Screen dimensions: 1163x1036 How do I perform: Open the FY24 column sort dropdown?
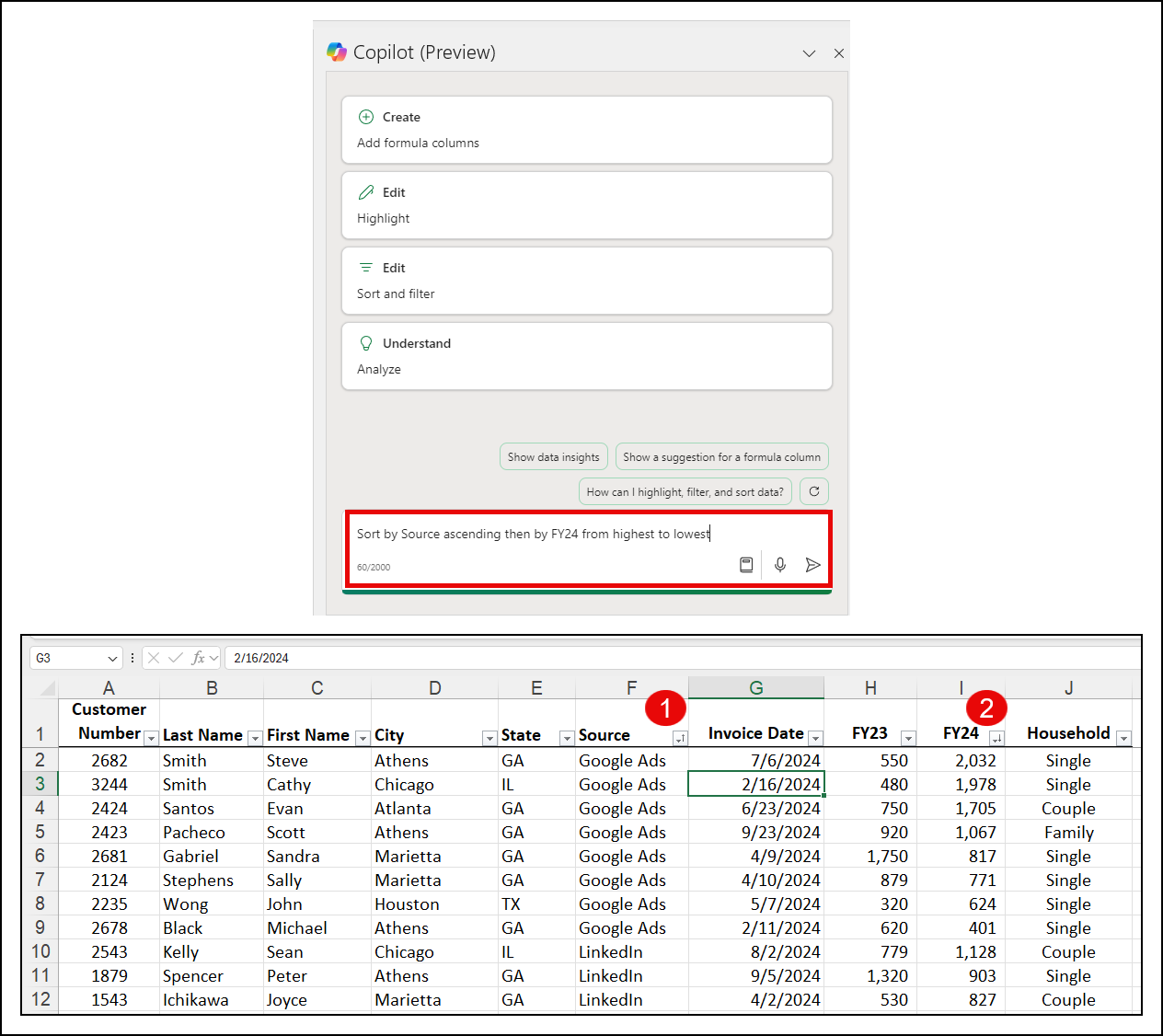997,738
